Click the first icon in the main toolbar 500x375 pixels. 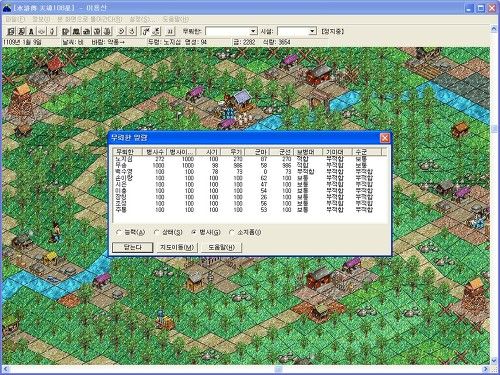[11, 31]
